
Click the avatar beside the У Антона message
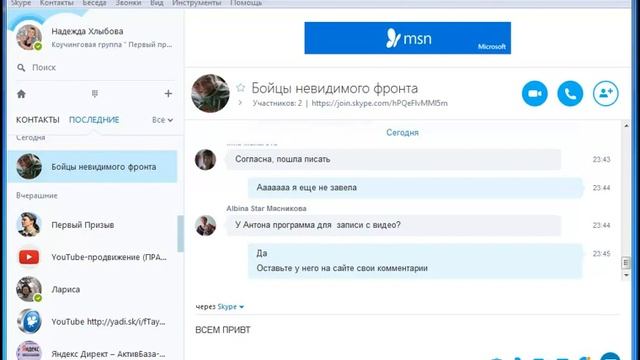pyautogui.click(x=205, y=225)
